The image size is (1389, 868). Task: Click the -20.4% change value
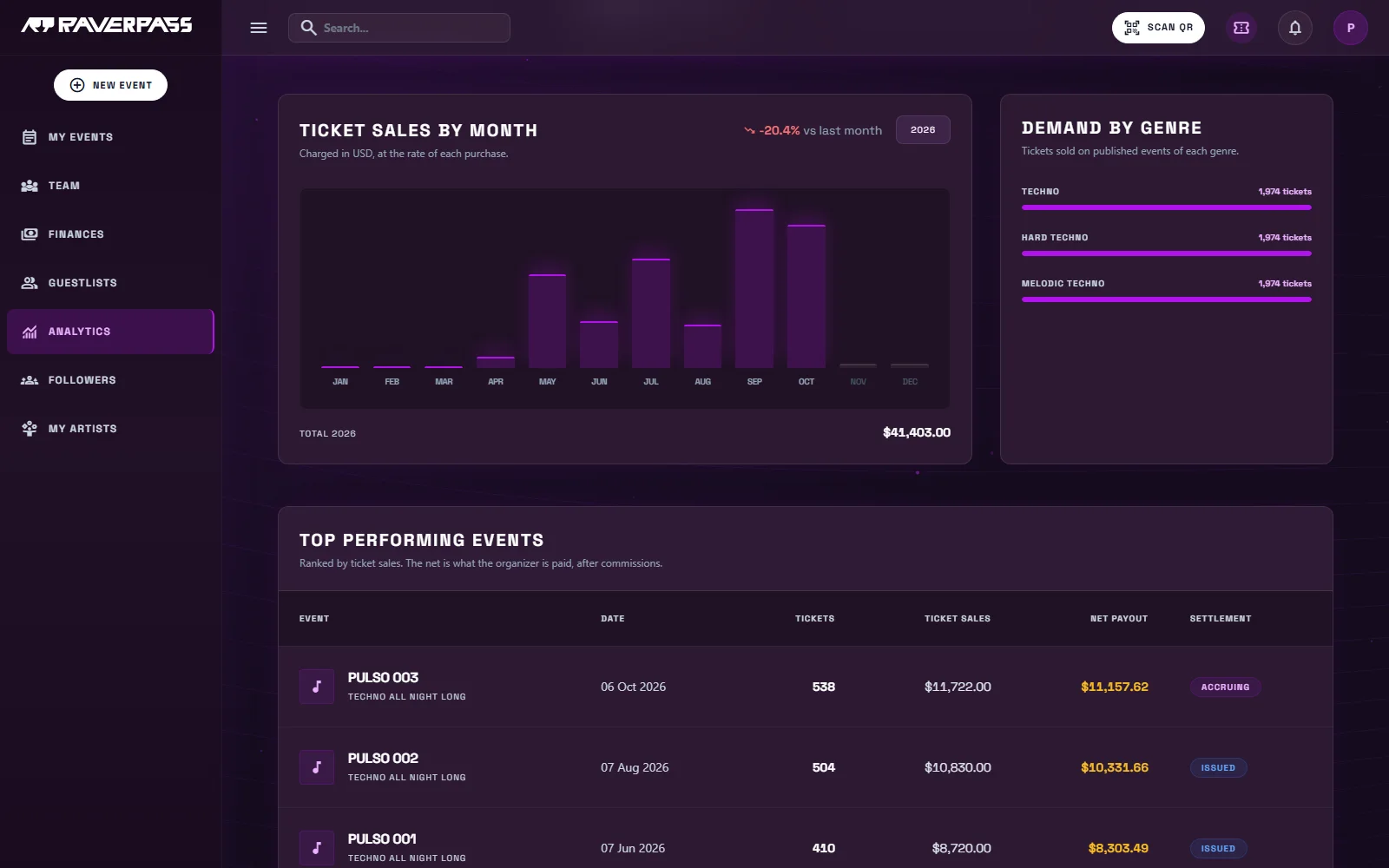click(x=780, y=130)
